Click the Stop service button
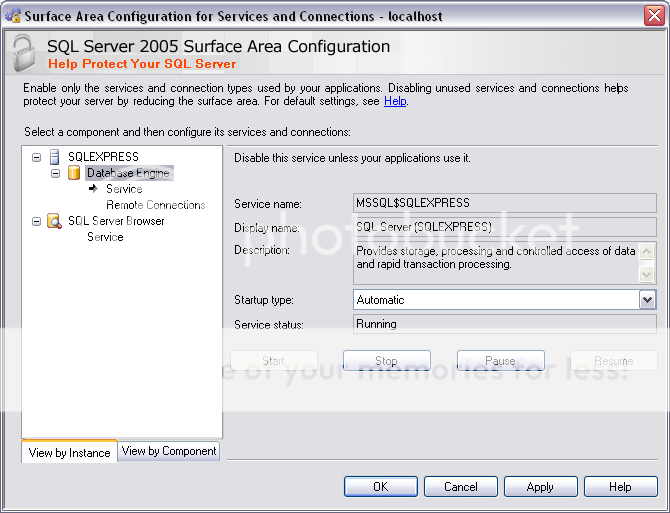This screenshot has width=670, height=513. (387, 361)
